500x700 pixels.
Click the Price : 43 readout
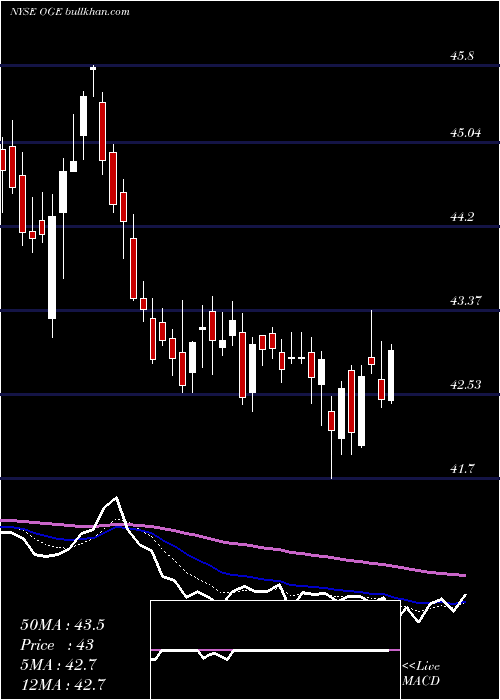click(x=57, y=645)
